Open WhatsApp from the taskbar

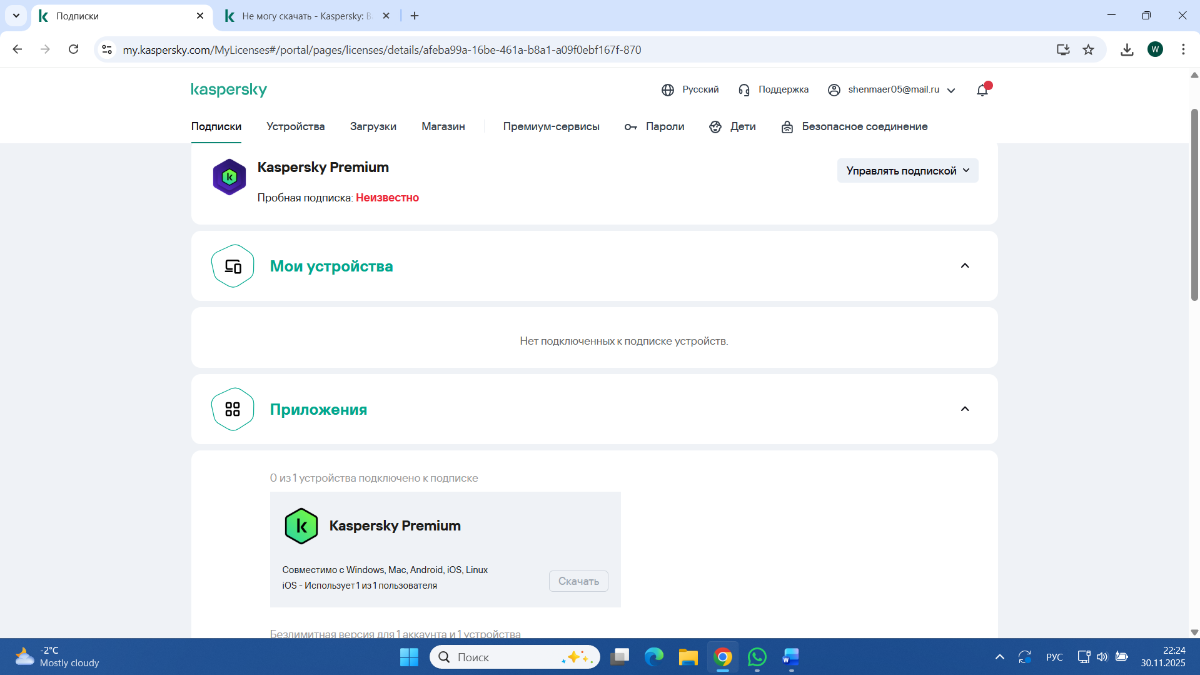[x=757, y=657]
